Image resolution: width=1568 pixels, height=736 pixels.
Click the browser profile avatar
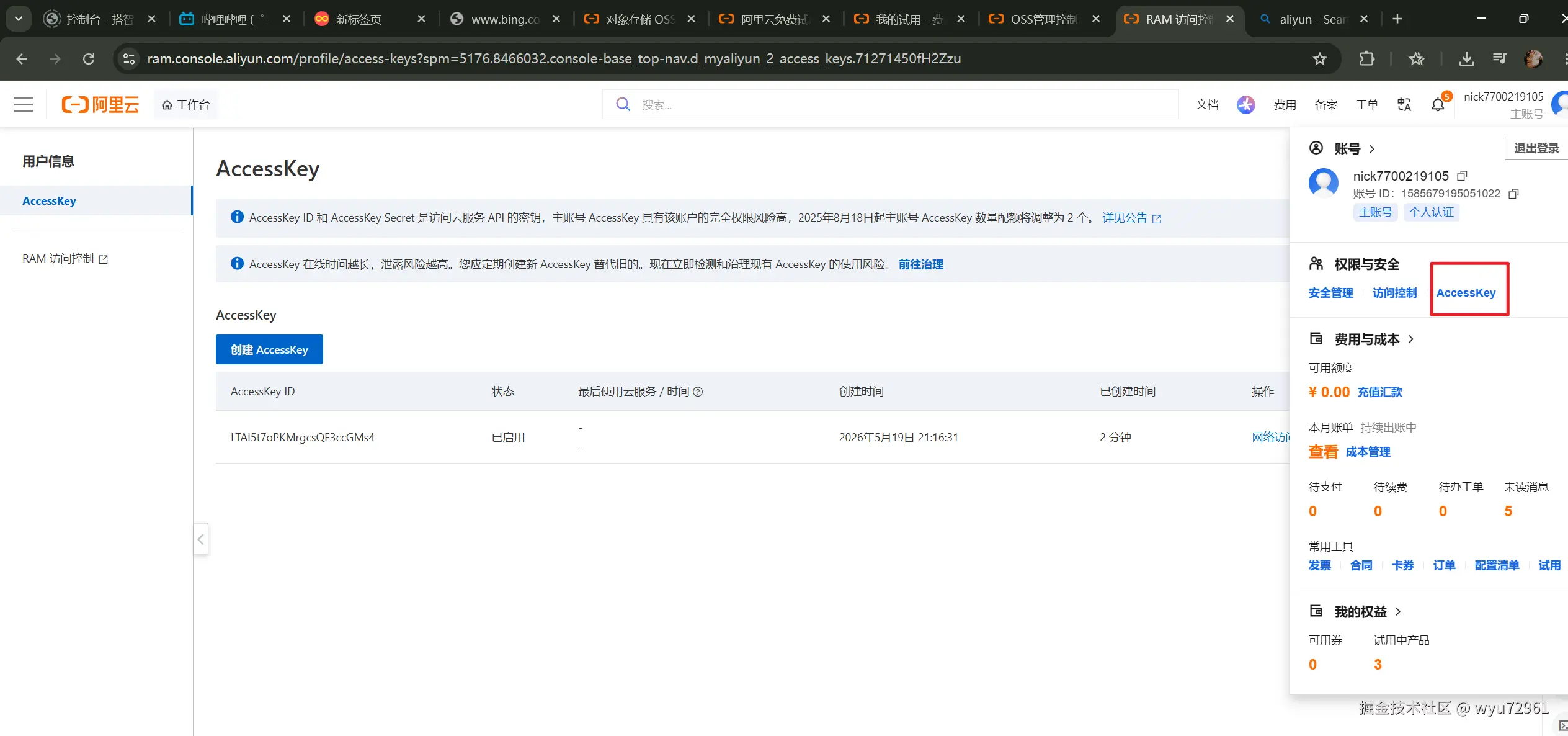(x=1533, y=59)
